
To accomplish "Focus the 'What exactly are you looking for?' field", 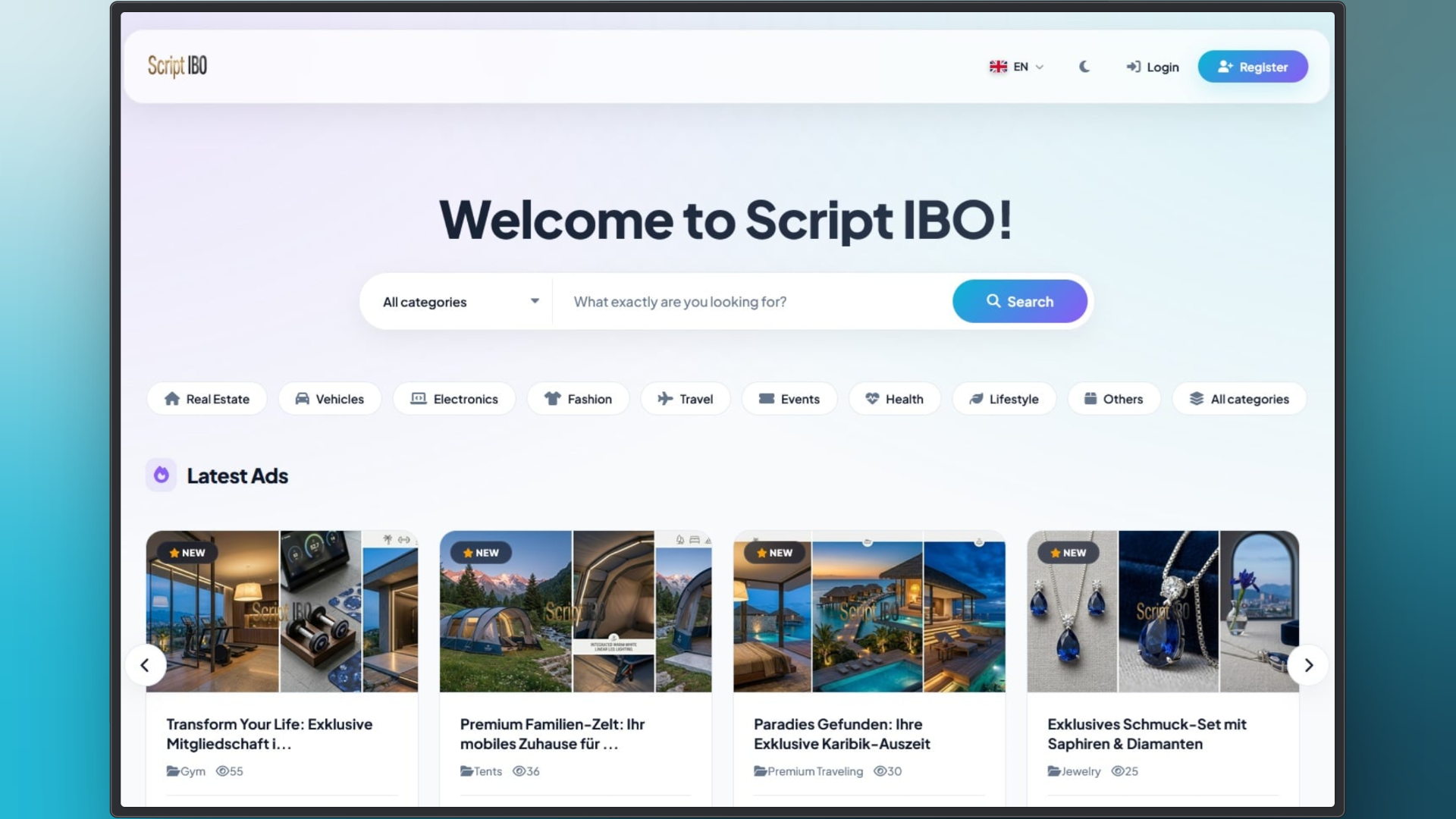I will click(x=752, y=302).
